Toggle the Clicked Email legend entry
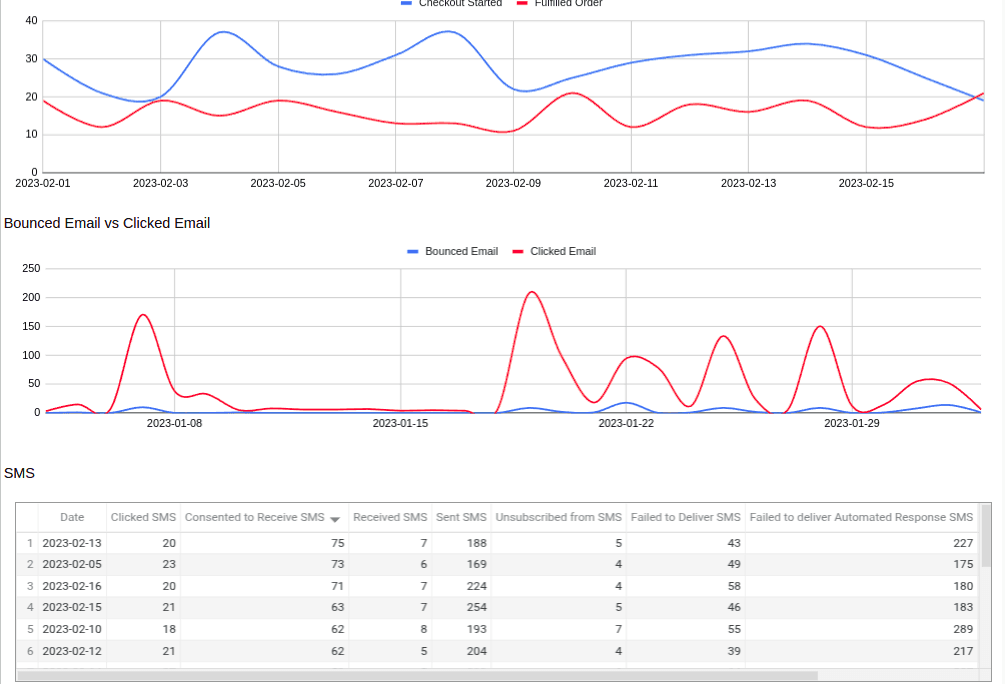The width and height of the screenshot is (1005, 684). [554, 251]
